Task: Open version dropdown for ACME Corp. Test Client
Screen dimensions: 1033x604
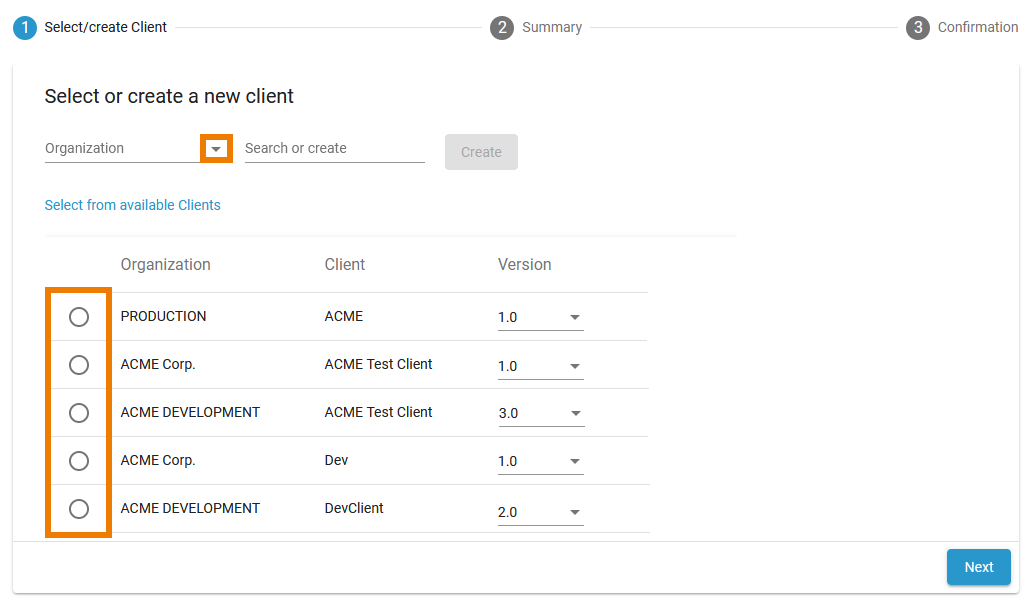Action: tap(575, 367)
